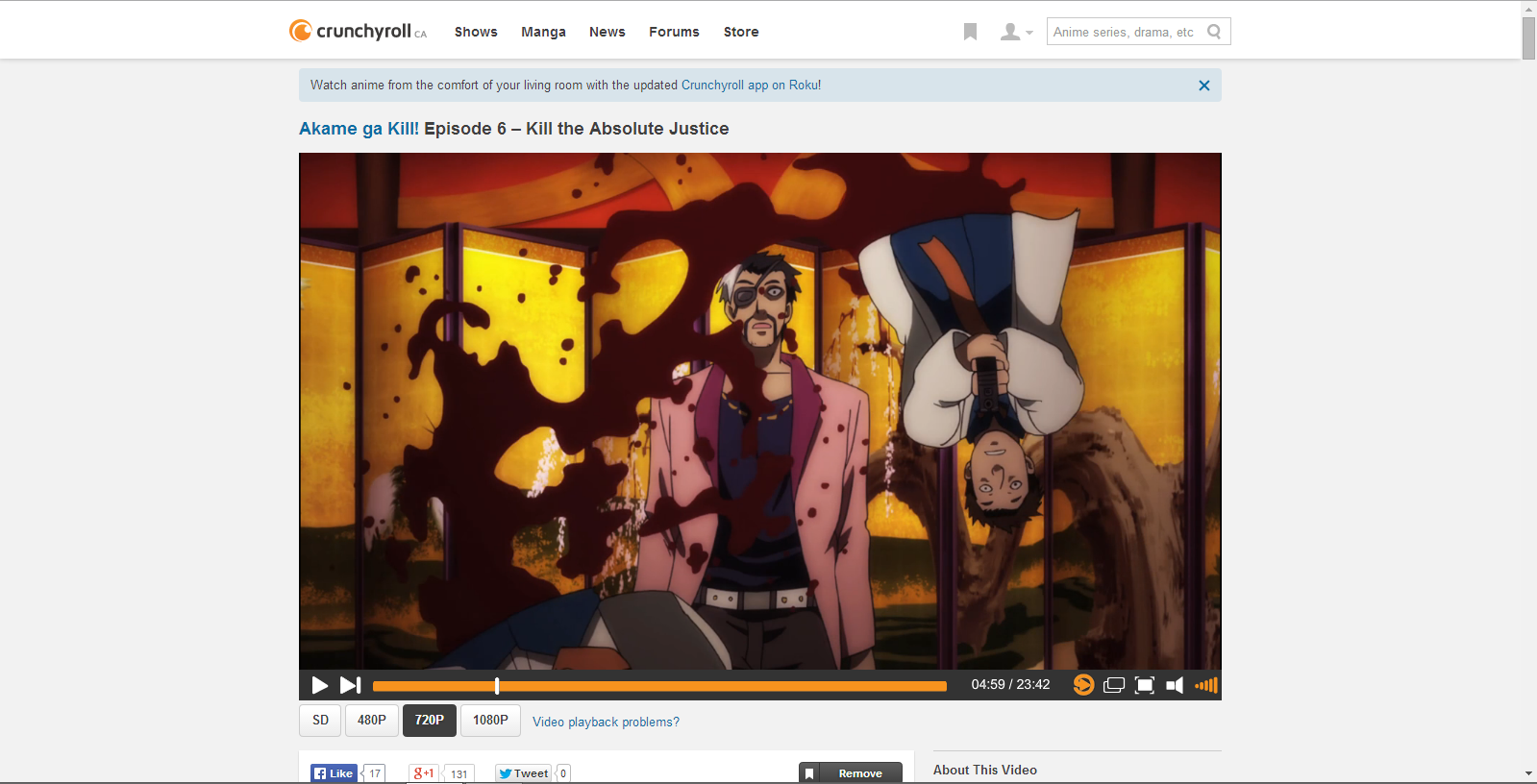Select 1080P video quality
The image size is (1537, 784).
pos(490,721)
